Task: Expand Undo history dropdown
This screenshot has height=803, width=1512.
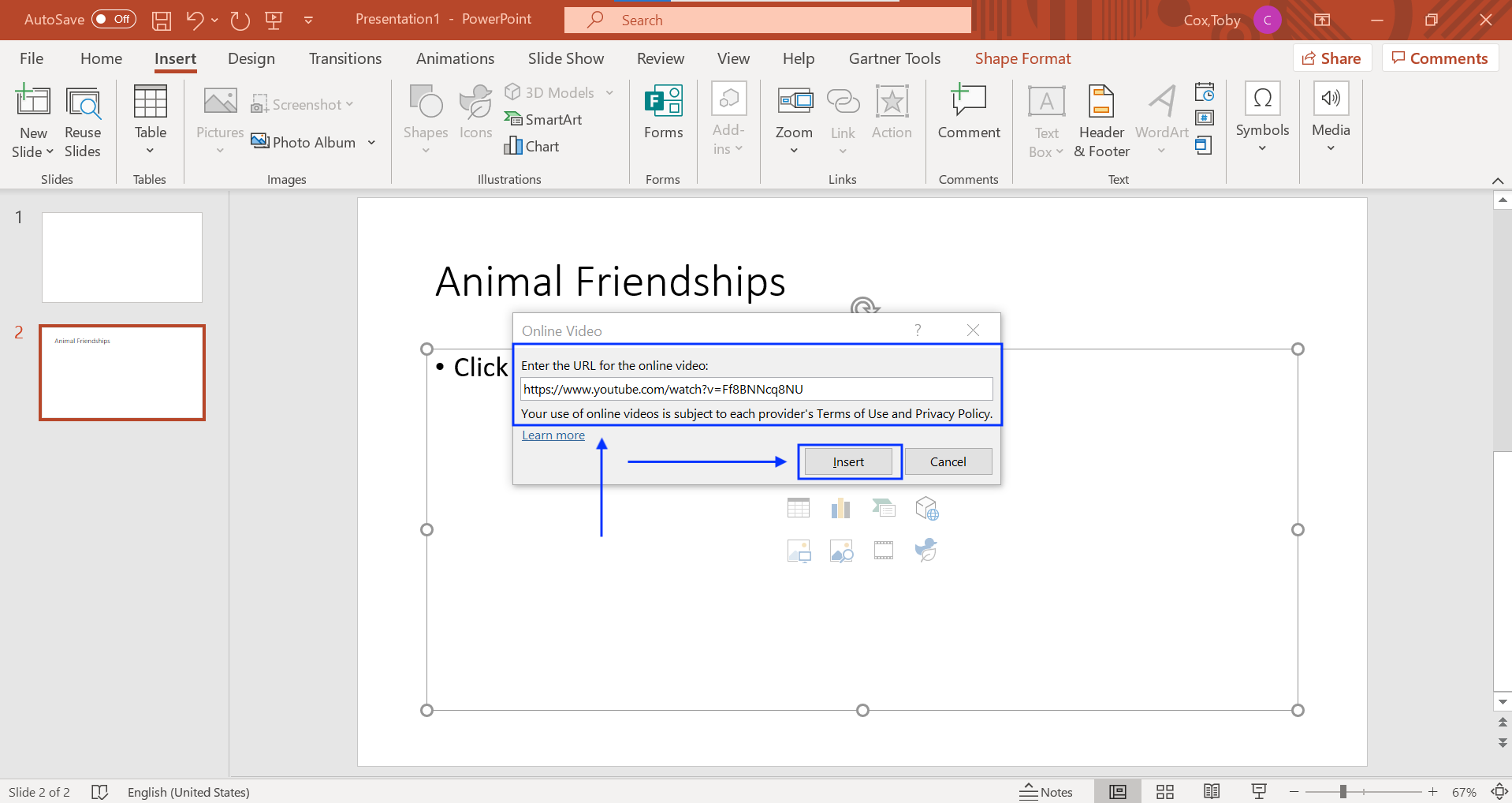Action: [x=214, y=21]
